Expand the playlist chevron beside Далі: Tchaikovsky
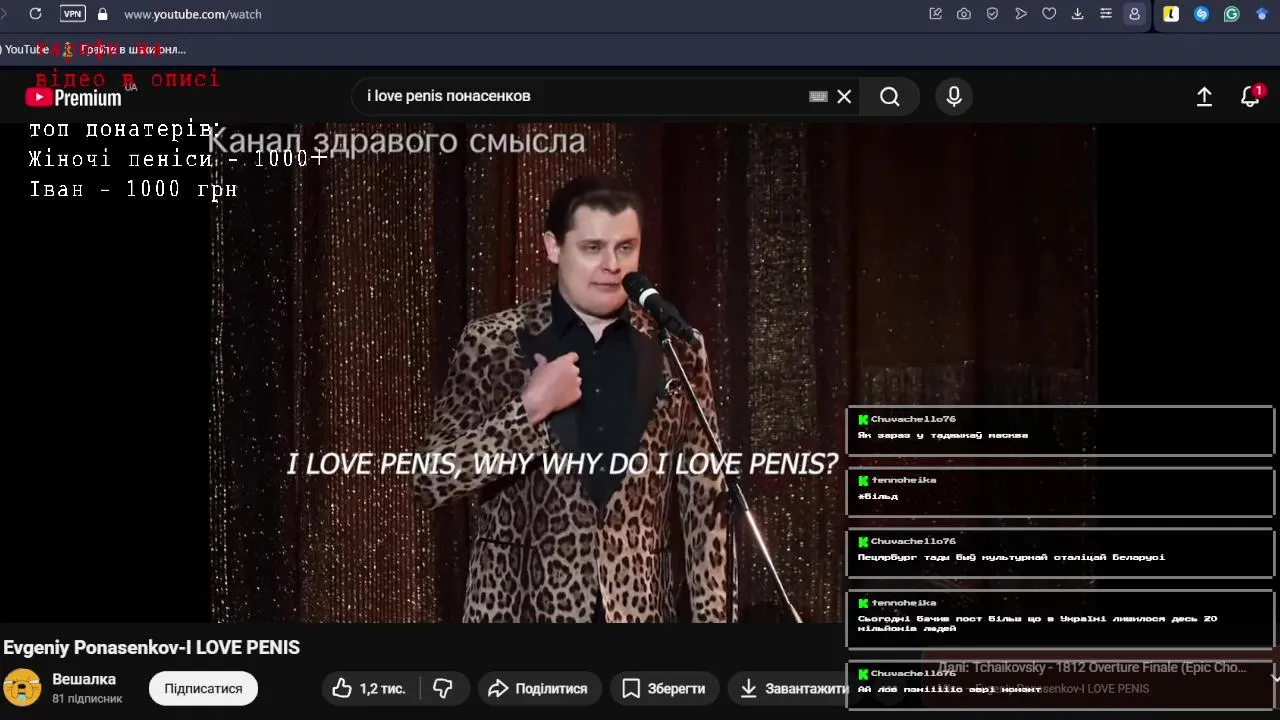 click(x=1274, y=677)
